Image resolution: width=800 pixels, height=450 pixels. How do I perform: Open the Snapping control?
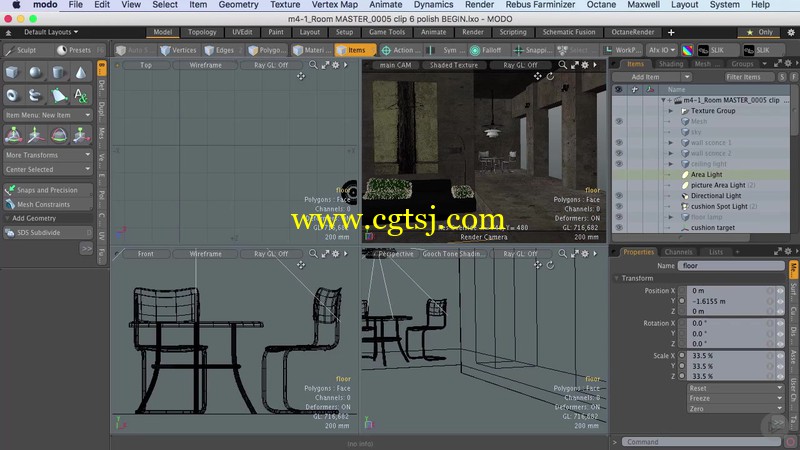pos(533,50)
